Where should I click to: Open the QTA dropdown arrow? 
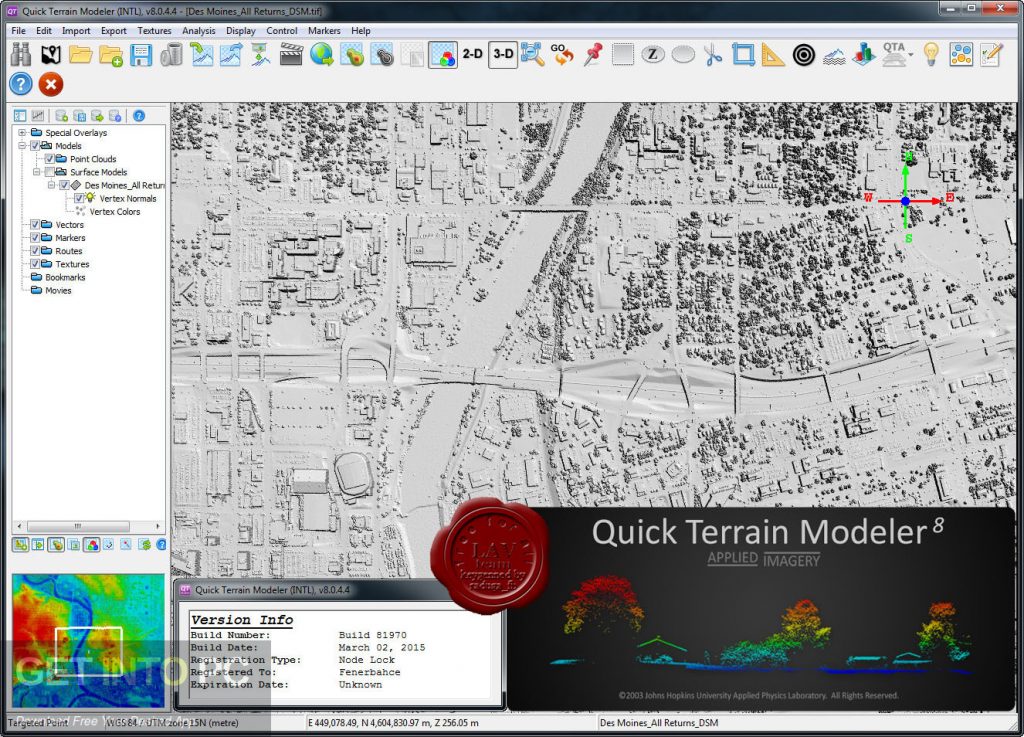click(x=910, y=55)
